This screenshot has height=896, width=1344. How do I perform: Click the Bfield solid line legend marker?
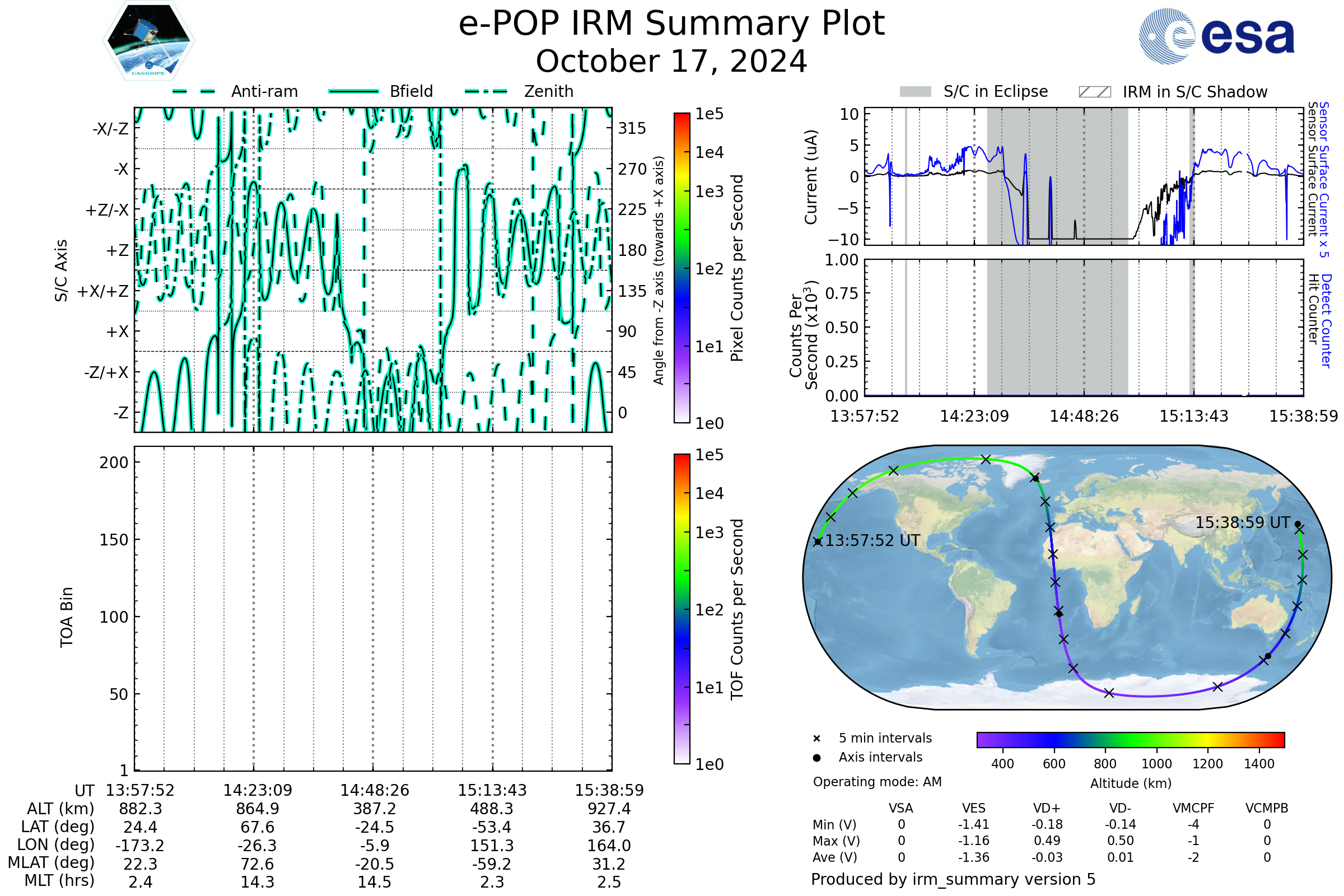[353, 91]
